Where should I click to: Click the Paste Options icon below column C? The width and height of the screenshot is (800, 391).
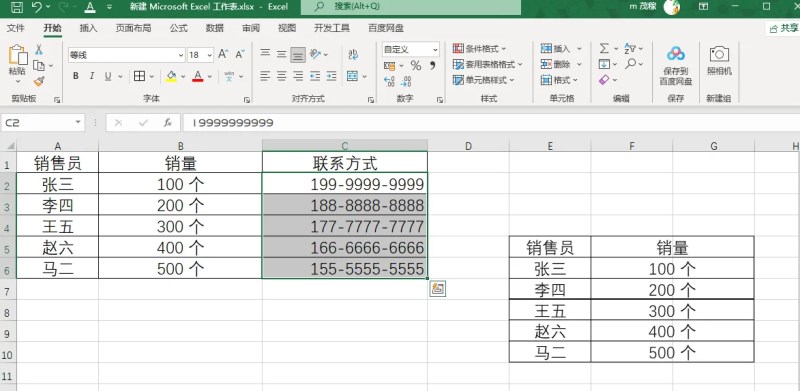coord(438,289)
